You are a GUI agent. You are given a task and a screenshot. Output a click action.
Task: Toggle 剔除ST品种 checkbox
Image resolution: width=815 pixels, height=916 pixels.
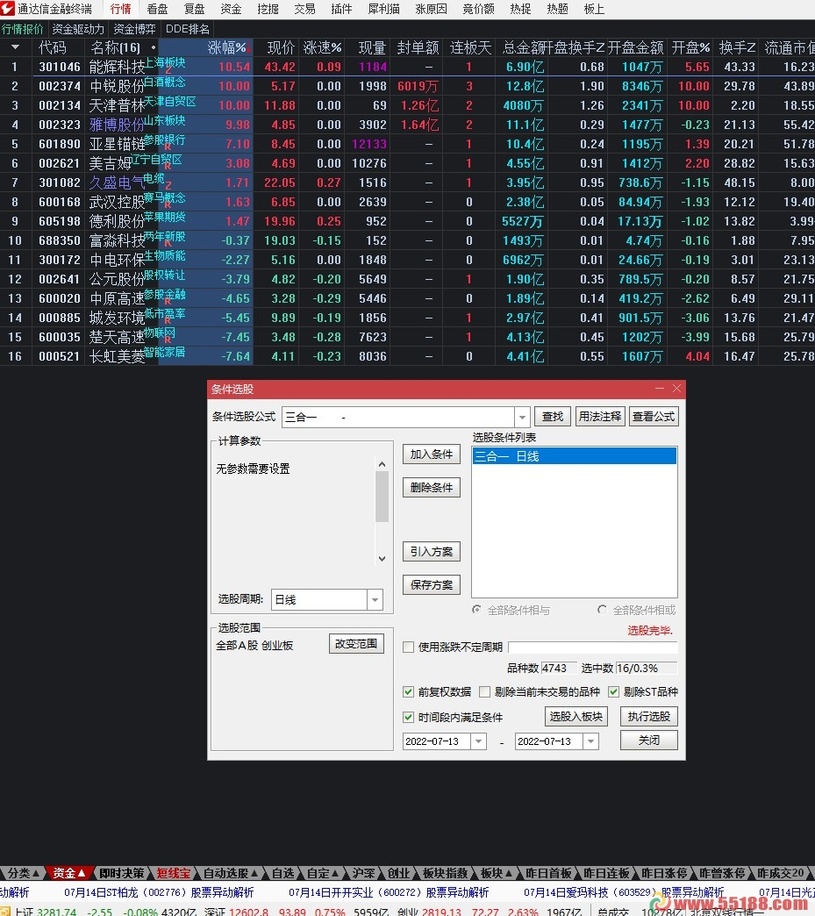614,691
